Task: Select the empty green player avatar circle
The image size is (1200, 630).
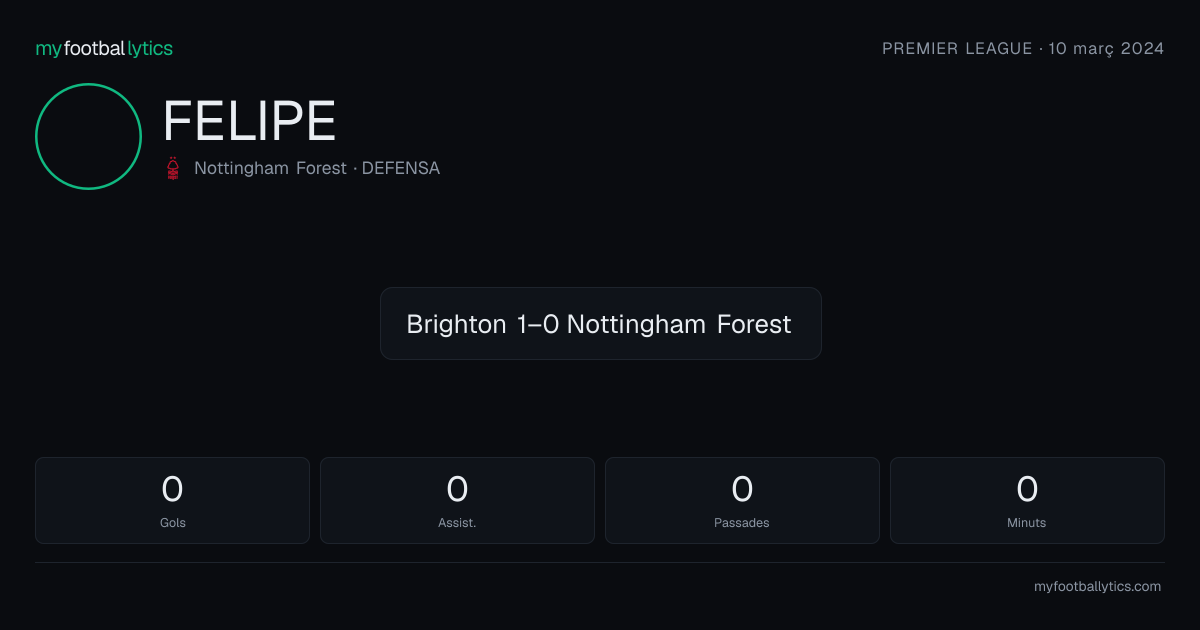Action: pyautogui.click(x=88, y=136)
